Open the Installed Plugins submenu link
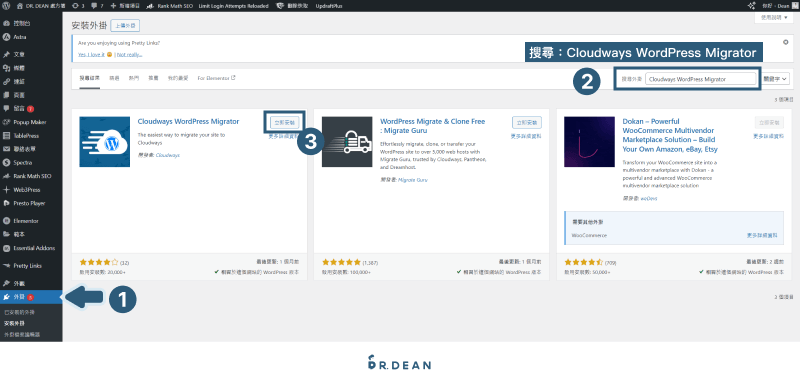Viewport: 800px width, 385px height. click(19, 312)
